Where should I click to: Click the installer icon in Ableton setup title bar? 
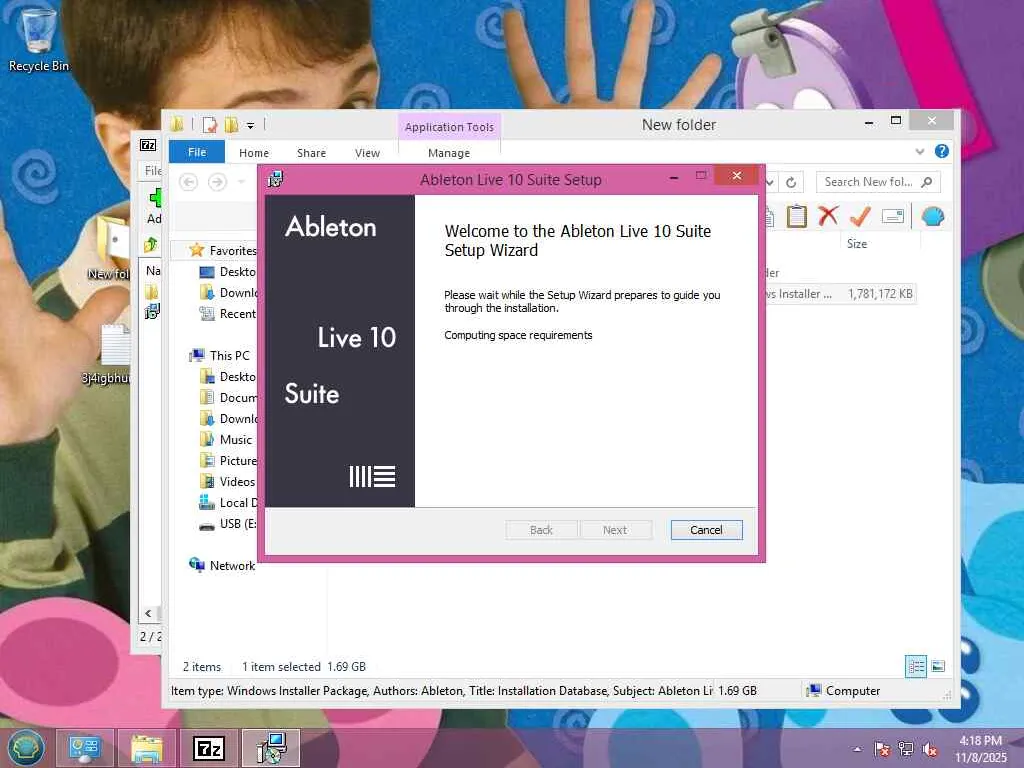[276, 178]
